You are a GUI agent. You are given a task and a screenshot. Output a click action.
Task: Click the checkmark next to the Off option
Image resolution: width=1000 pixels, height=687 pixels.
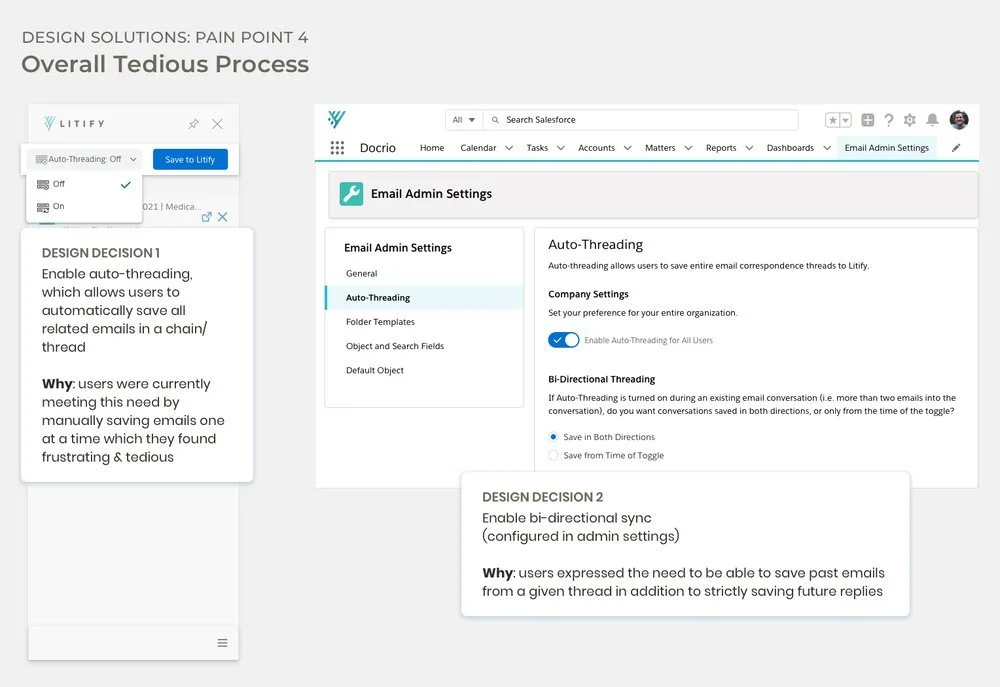click(x=126, y=185)
